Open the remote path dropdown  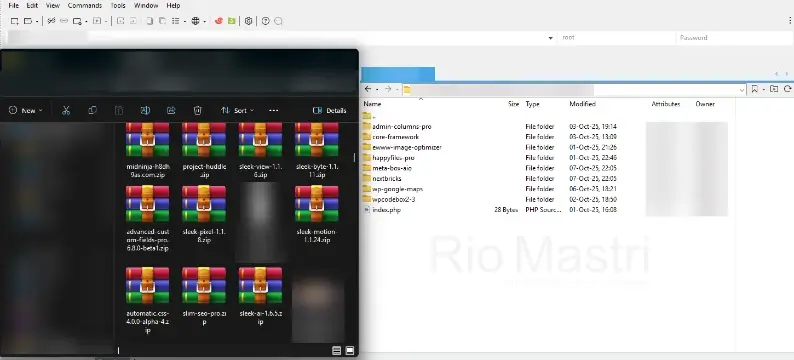point(742,90)
